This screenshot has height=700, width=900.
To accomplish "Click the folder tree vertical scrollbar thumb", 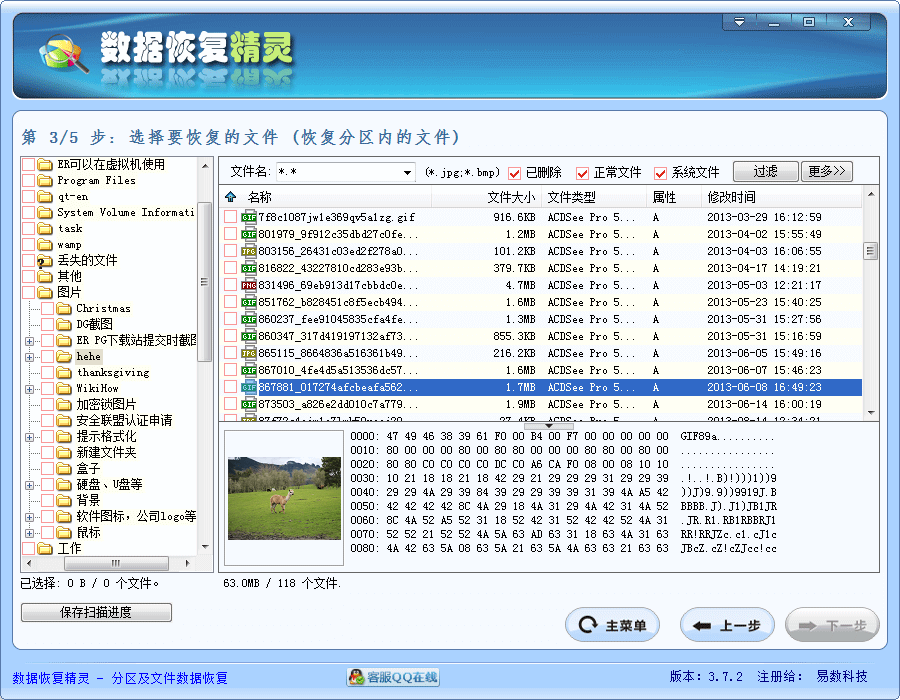I will tap(204, 282).
